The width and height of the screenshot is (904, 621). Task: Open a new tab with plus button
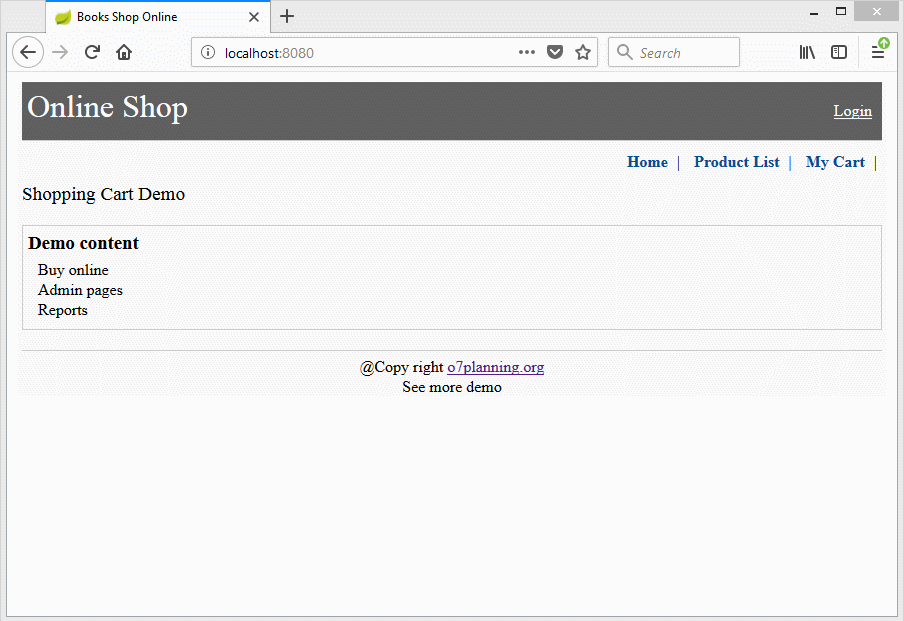pyautogui.click(x=287, y=16)
